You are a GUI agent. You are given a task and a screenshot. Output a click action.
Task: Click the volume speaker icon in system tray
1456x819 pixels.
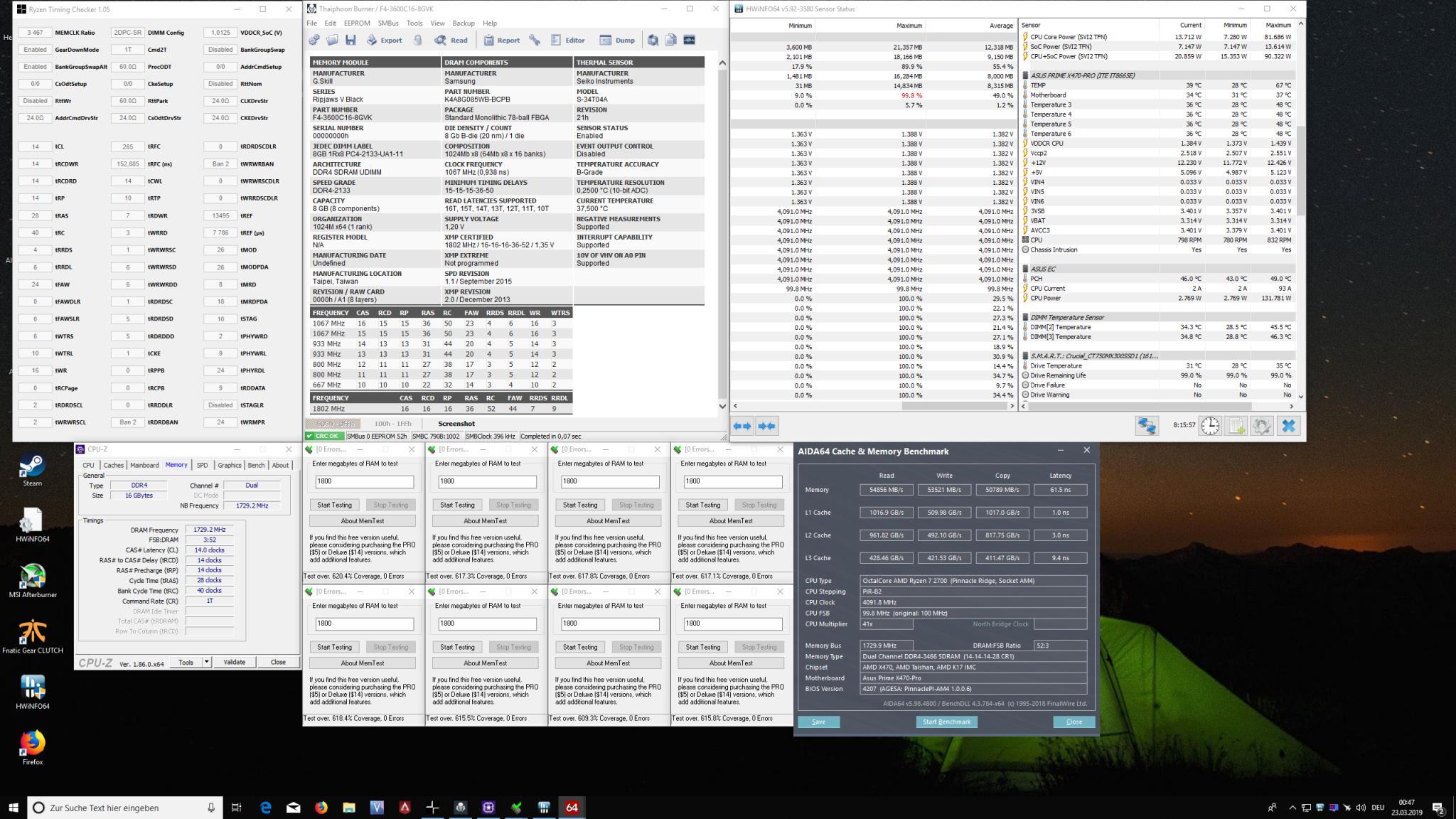tap(1361, 808)
